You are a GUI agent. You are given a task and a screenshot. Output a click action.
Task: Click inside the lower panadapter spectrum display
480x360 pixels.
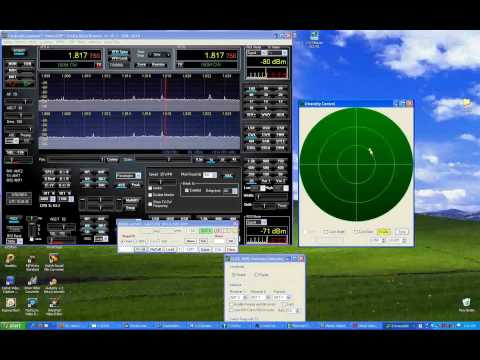tap(139, 131)
